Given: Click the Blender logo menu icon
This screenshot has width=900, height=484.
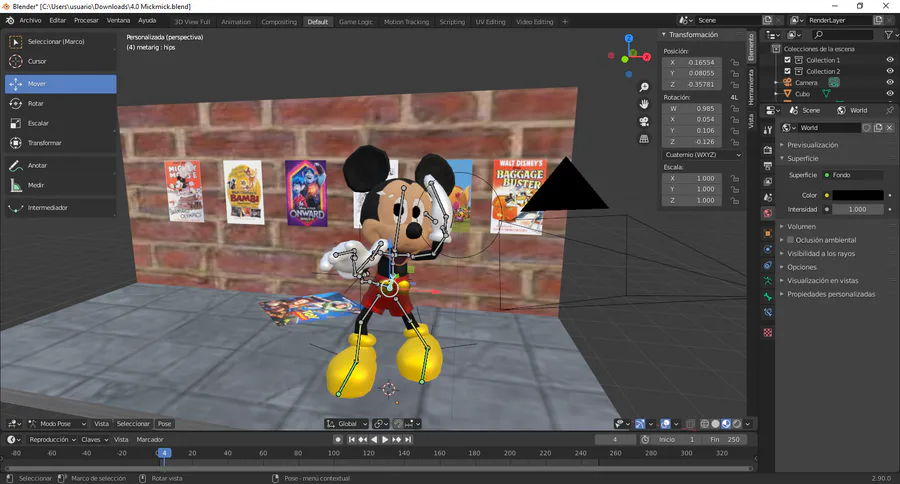Looking at the screenshot, I should click(10, 21).
